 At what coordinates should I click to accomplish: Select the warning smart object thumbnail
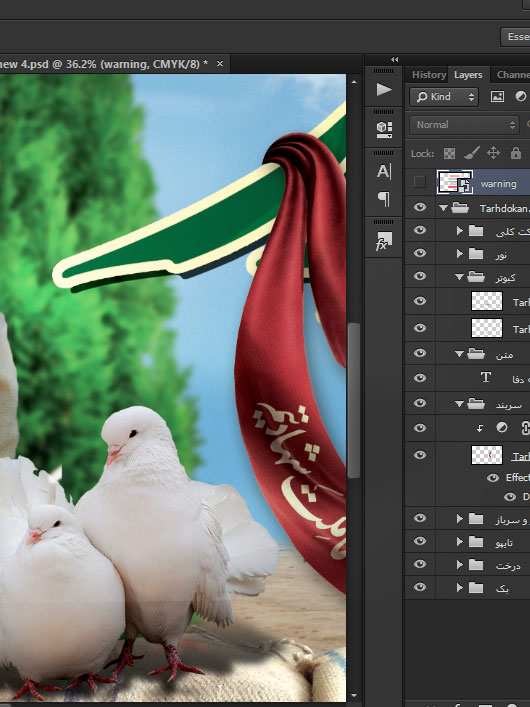[455, 182]
